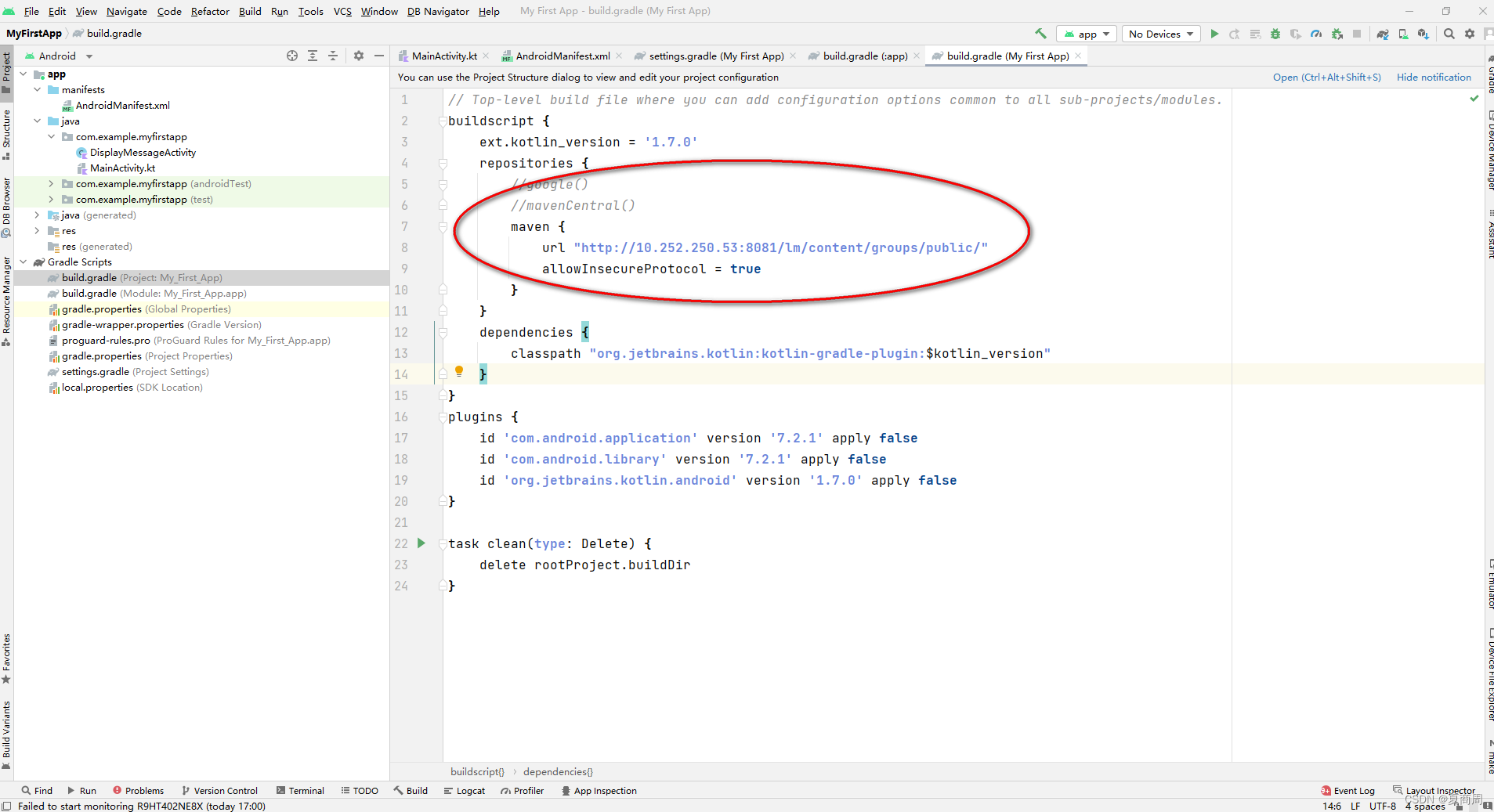Sync project with Gradle files elephant icon

(x=1383, y=34)
